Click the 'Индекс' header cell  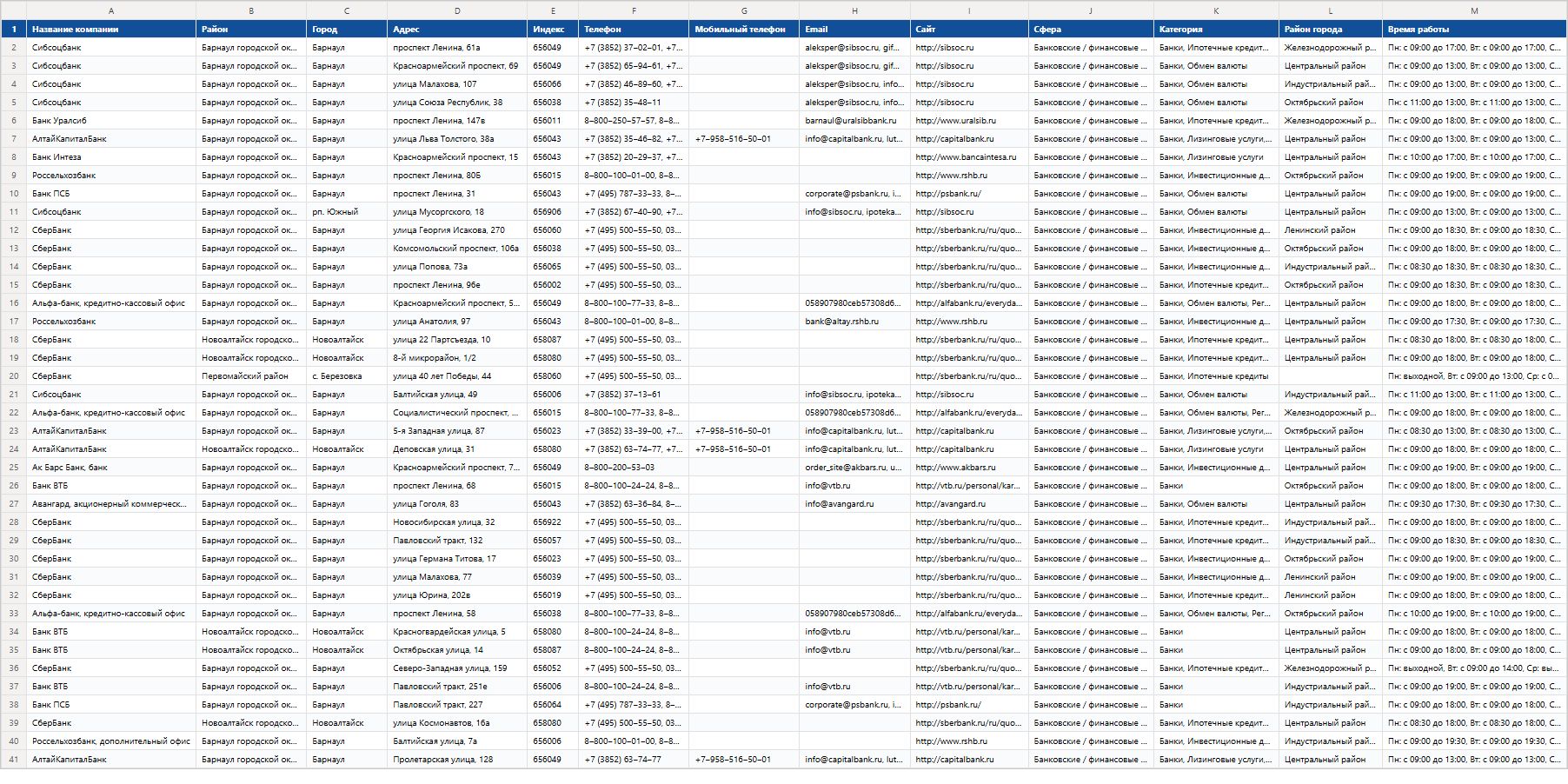[x=553, y=29]
